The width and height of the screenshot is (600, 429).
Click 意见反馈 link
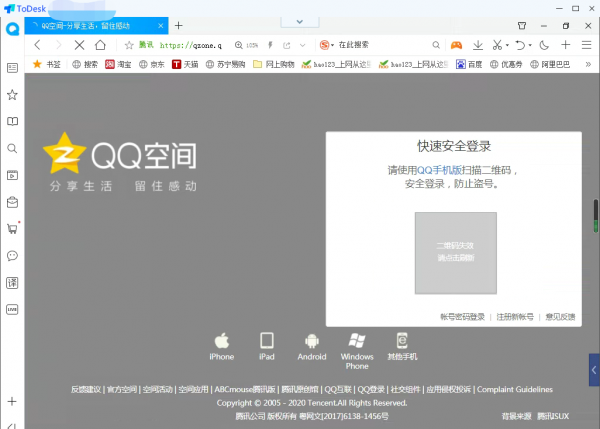pyautogui.click(x=560, y=317)
